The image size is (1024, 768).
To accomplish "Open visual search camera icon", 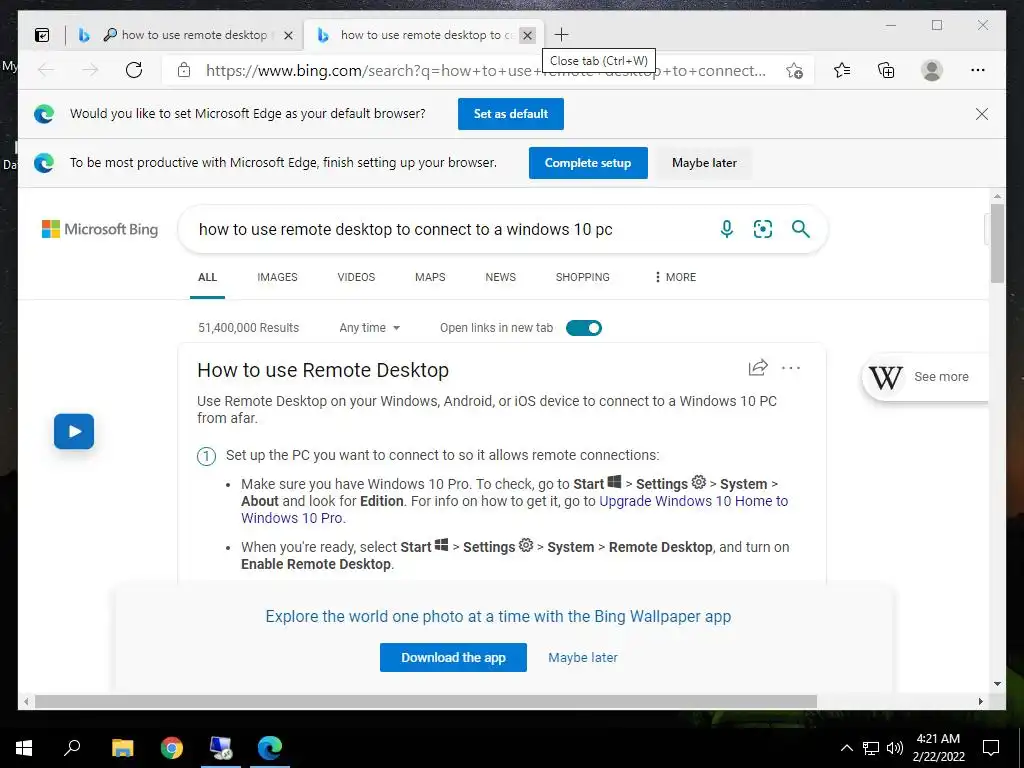I will coord(763,229).
